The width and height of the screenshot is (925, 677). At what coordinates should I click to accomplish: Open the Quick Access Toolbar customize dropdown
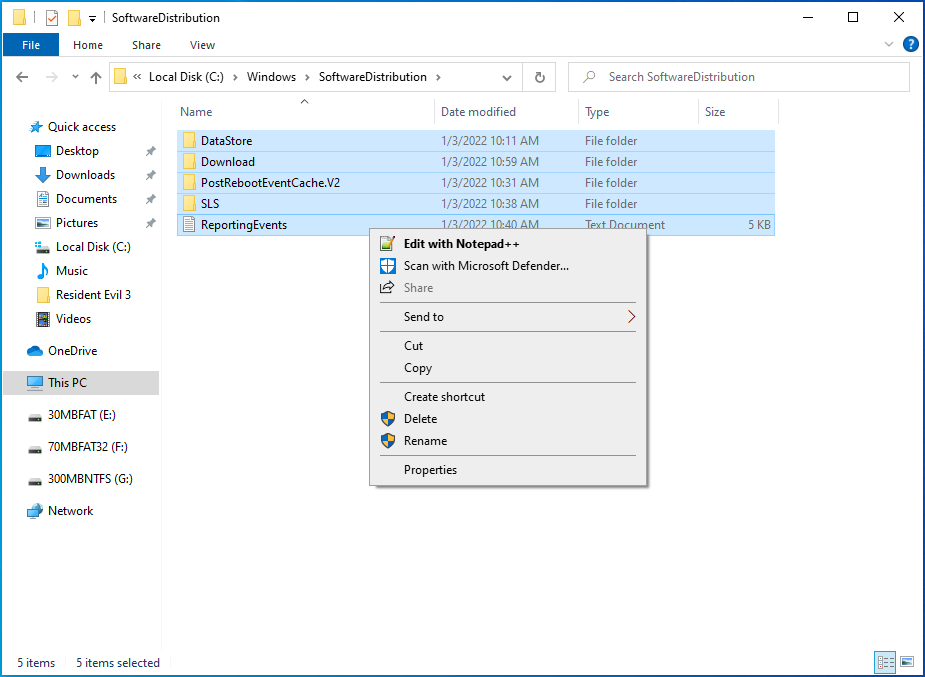[x=93, y=18]
